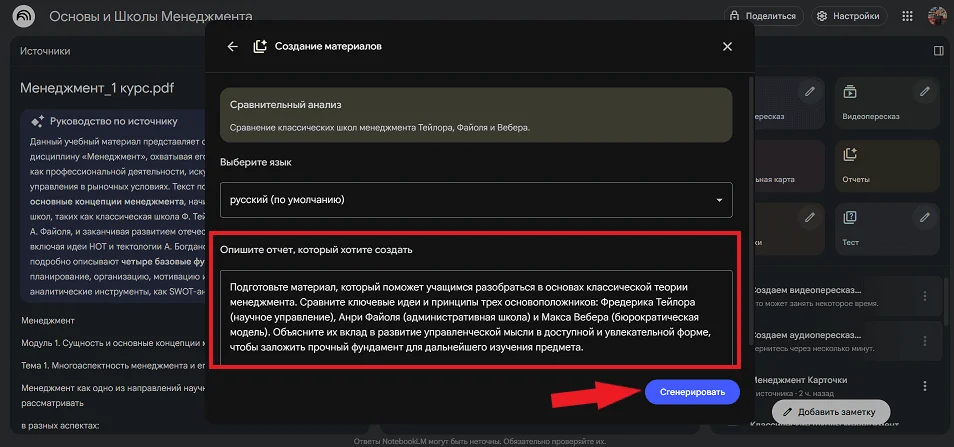The image size is (954, 447).
Task: Click the Поделиться share button
Action: click(764, 16)
